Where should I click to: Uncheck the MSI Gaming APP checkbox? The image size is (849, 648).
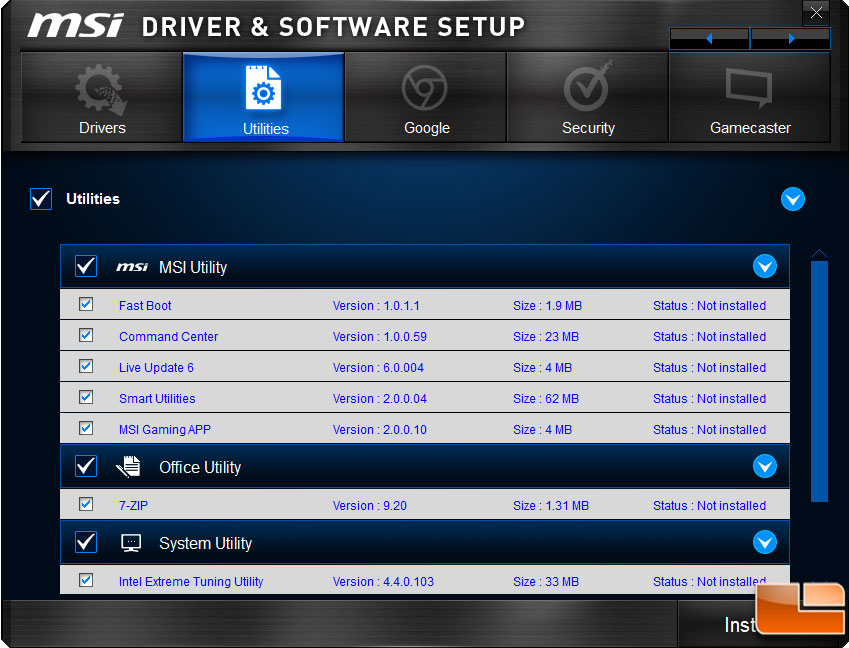(x=86, y=428)
